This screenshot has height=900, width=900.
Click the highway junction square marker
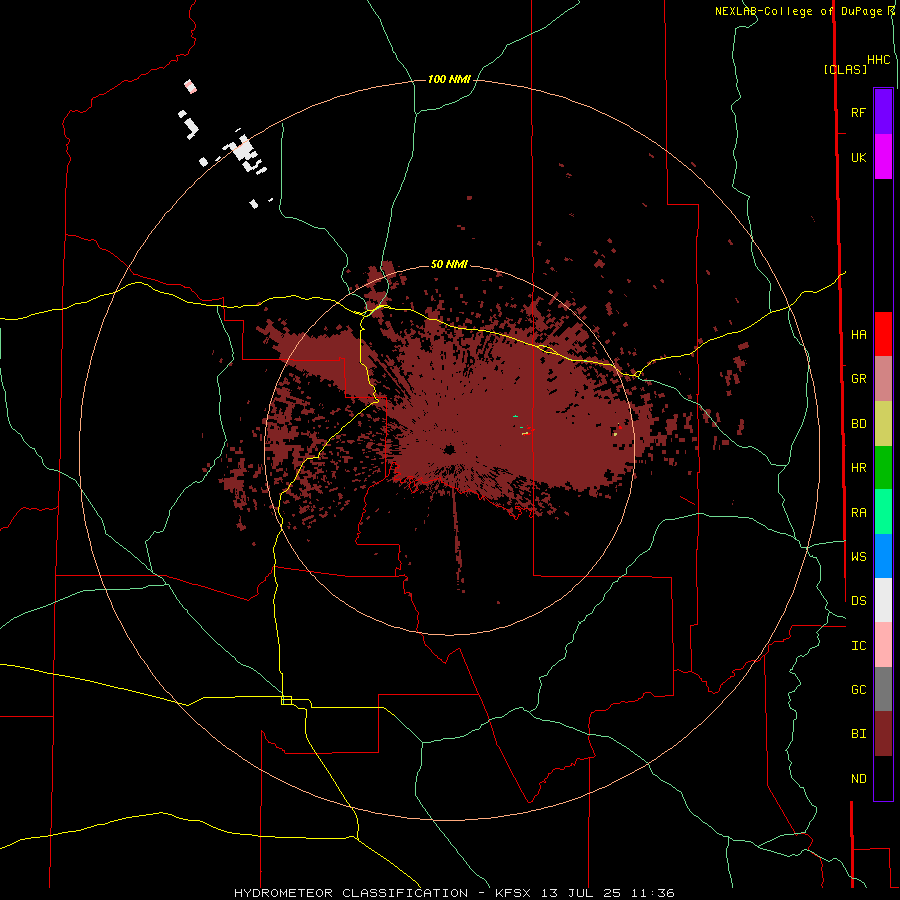click(286, 700)
